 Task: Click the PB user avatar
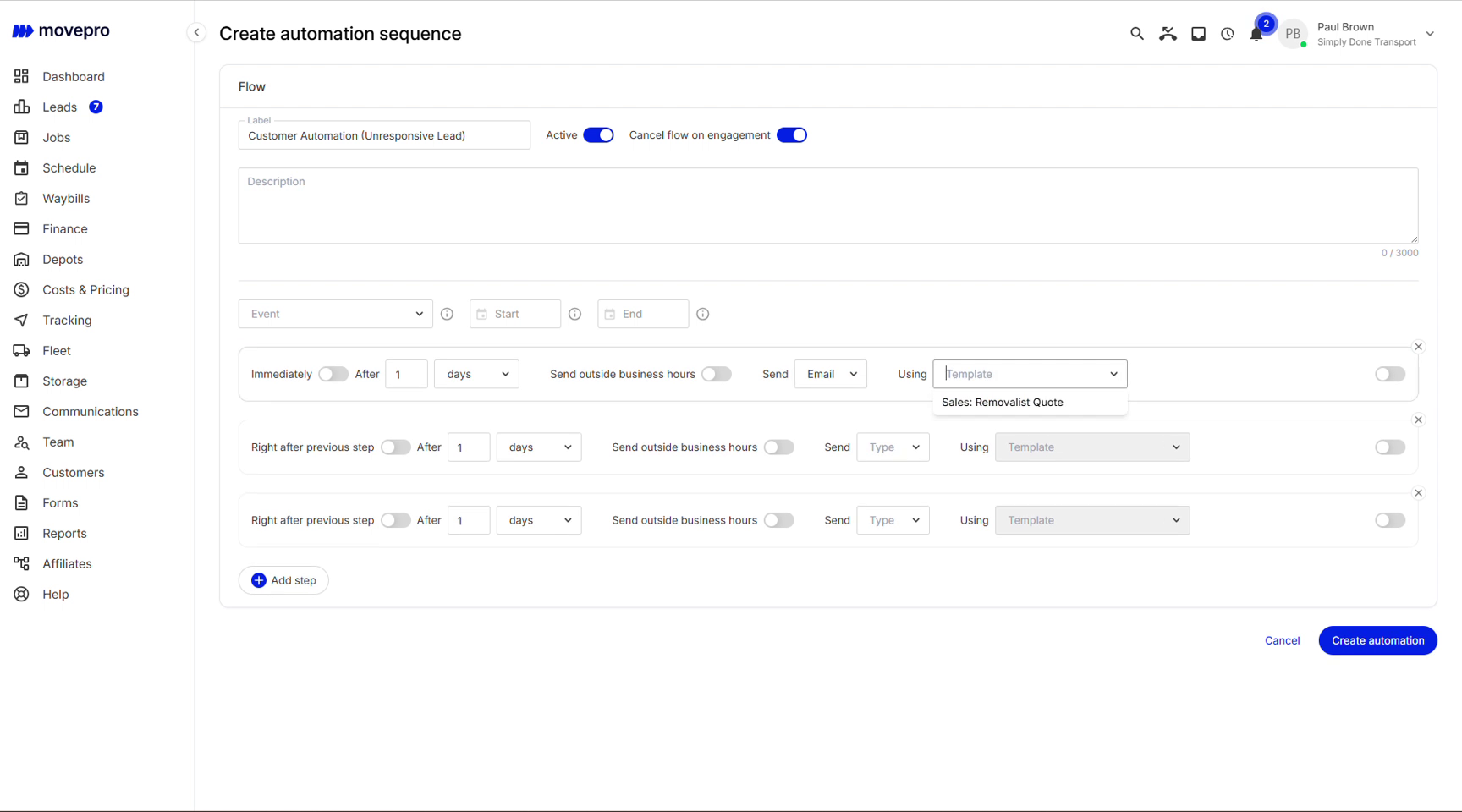[1293, 34]
